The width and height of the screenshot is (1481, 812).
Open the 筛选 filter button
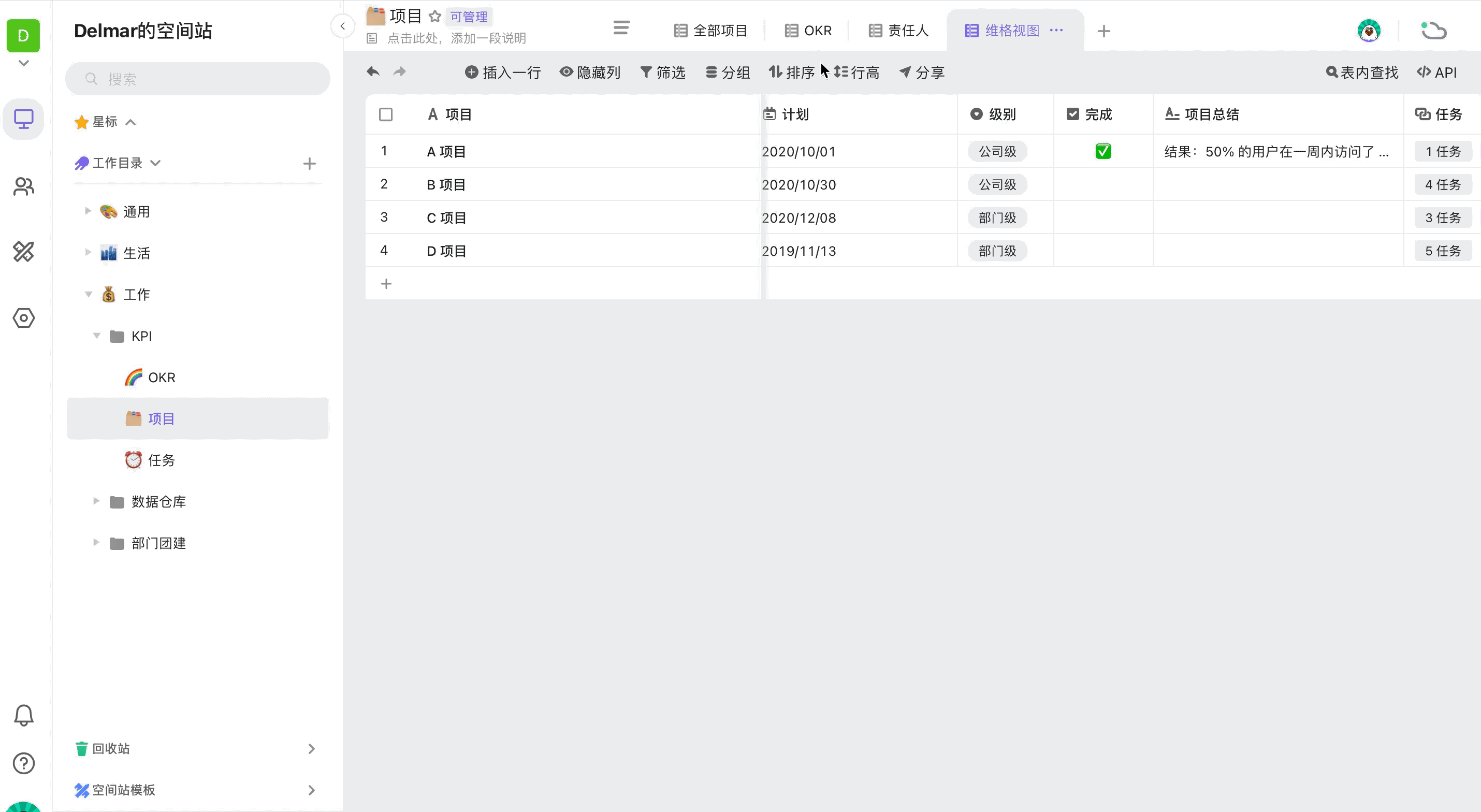tap(663, 72)
